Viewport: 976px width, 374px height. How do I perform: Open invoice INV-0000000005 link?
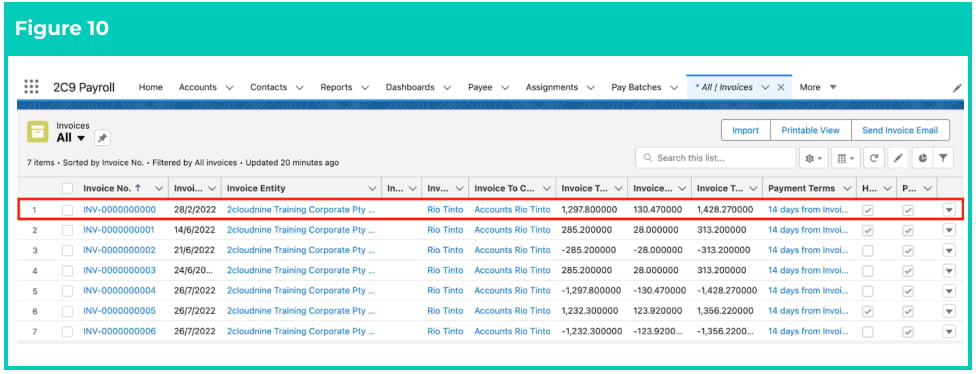(x=120, y=311)
